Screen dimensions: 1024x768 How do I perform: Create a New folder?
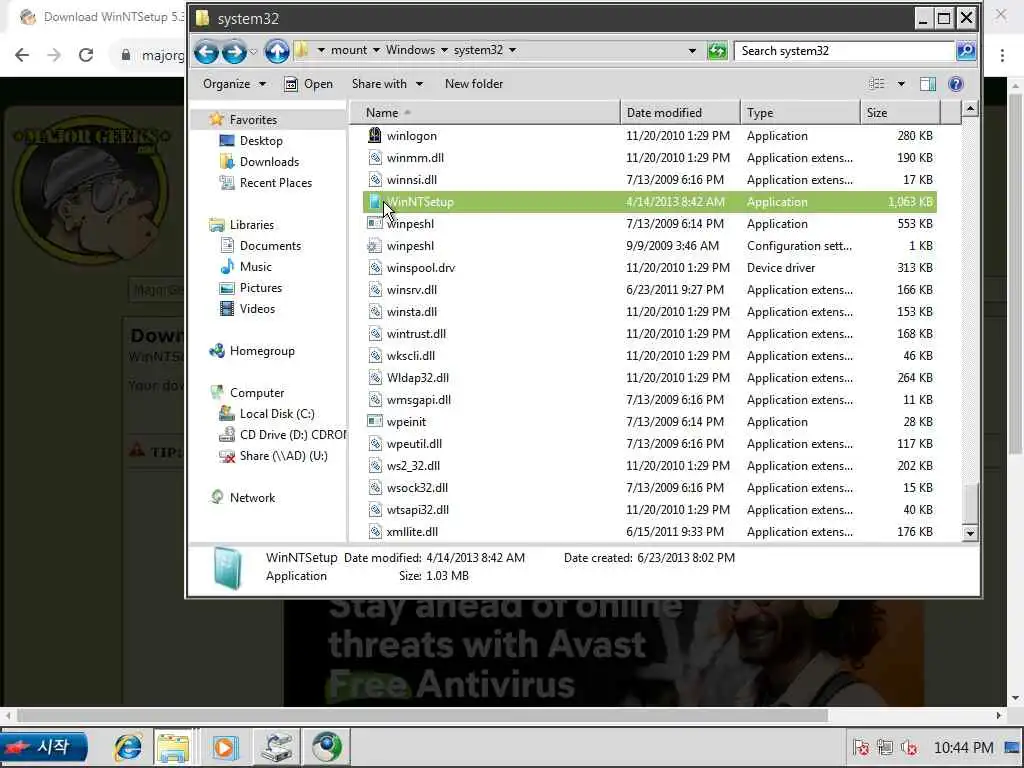(474, 84)
